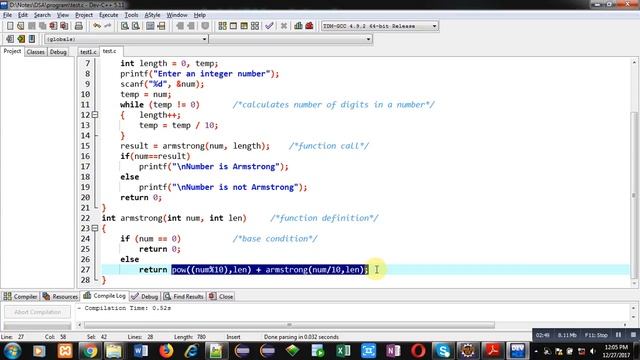
Task: Select the Classes sidebar tab
Action: pyautogui.click(x=36, y=52)
